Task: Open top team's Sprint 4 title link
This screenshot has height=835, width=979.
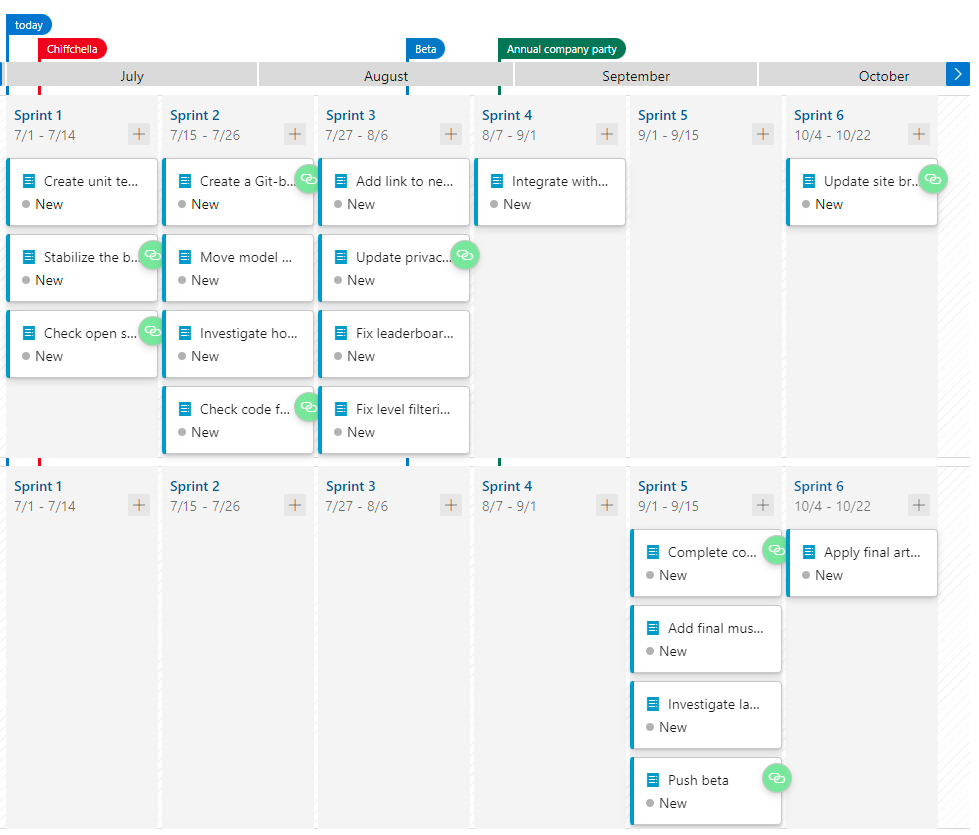Action: 506,115
